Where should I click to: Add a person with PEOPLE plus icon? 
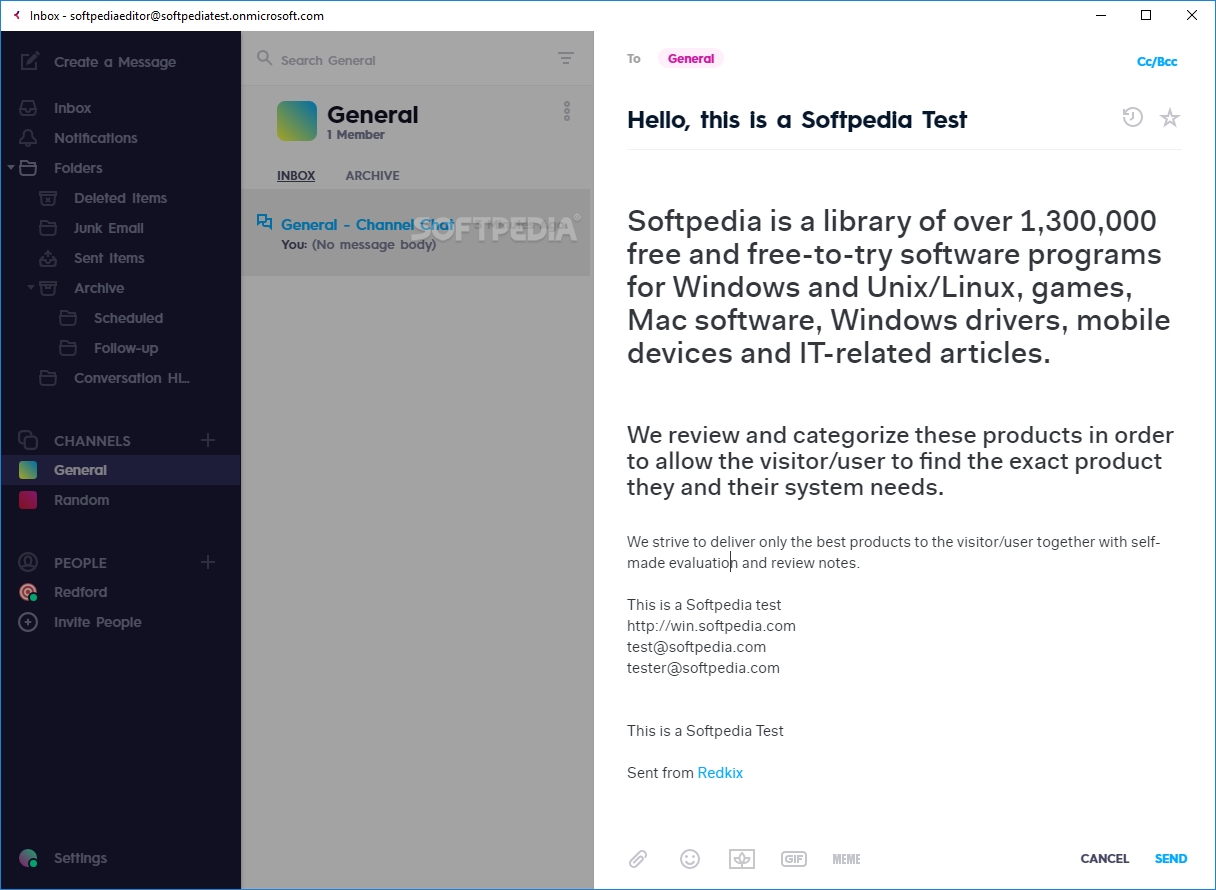208,562
